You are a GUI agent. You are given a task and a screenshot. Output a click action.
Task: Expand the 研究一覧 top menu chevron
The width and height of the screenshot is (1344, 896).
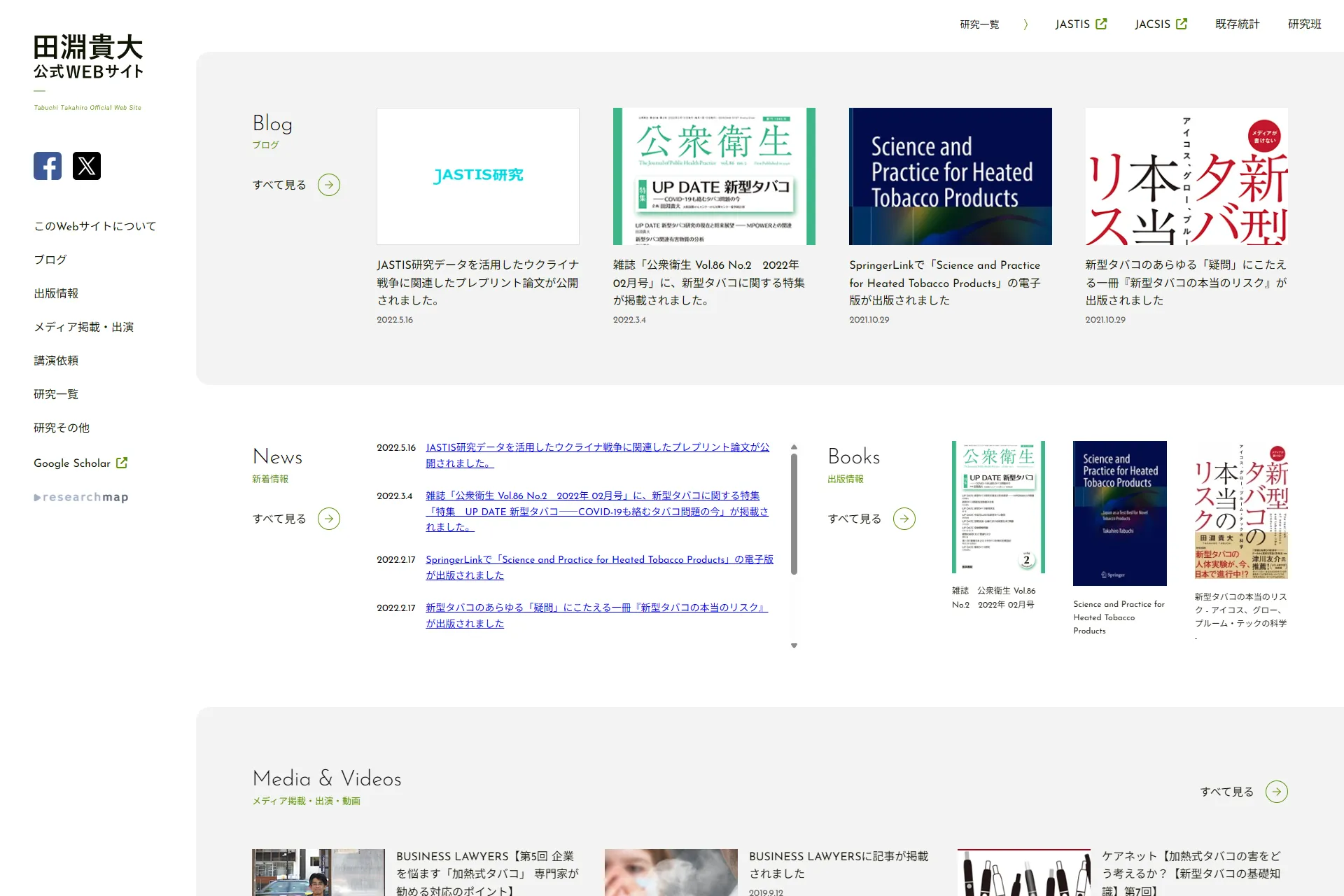pyautogui.click(x=1025, y=24)
